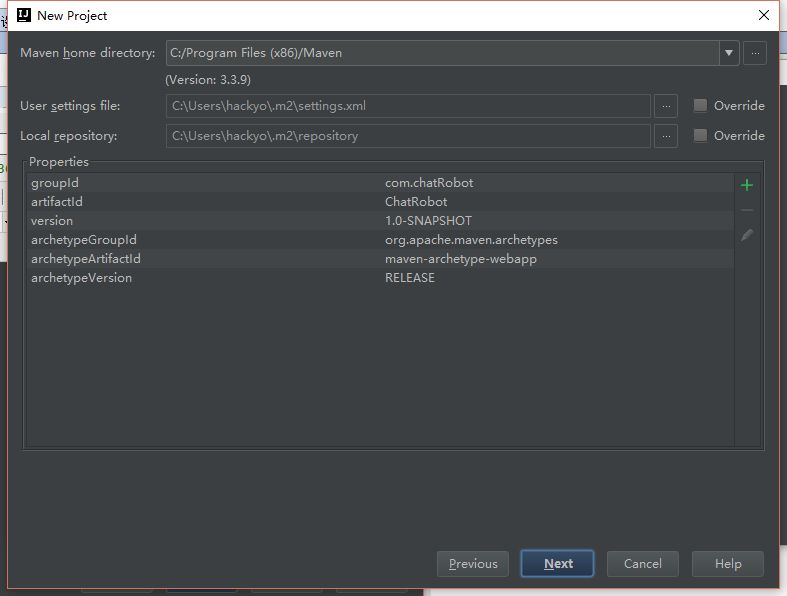Select the groupId property row

click(380, 183)
